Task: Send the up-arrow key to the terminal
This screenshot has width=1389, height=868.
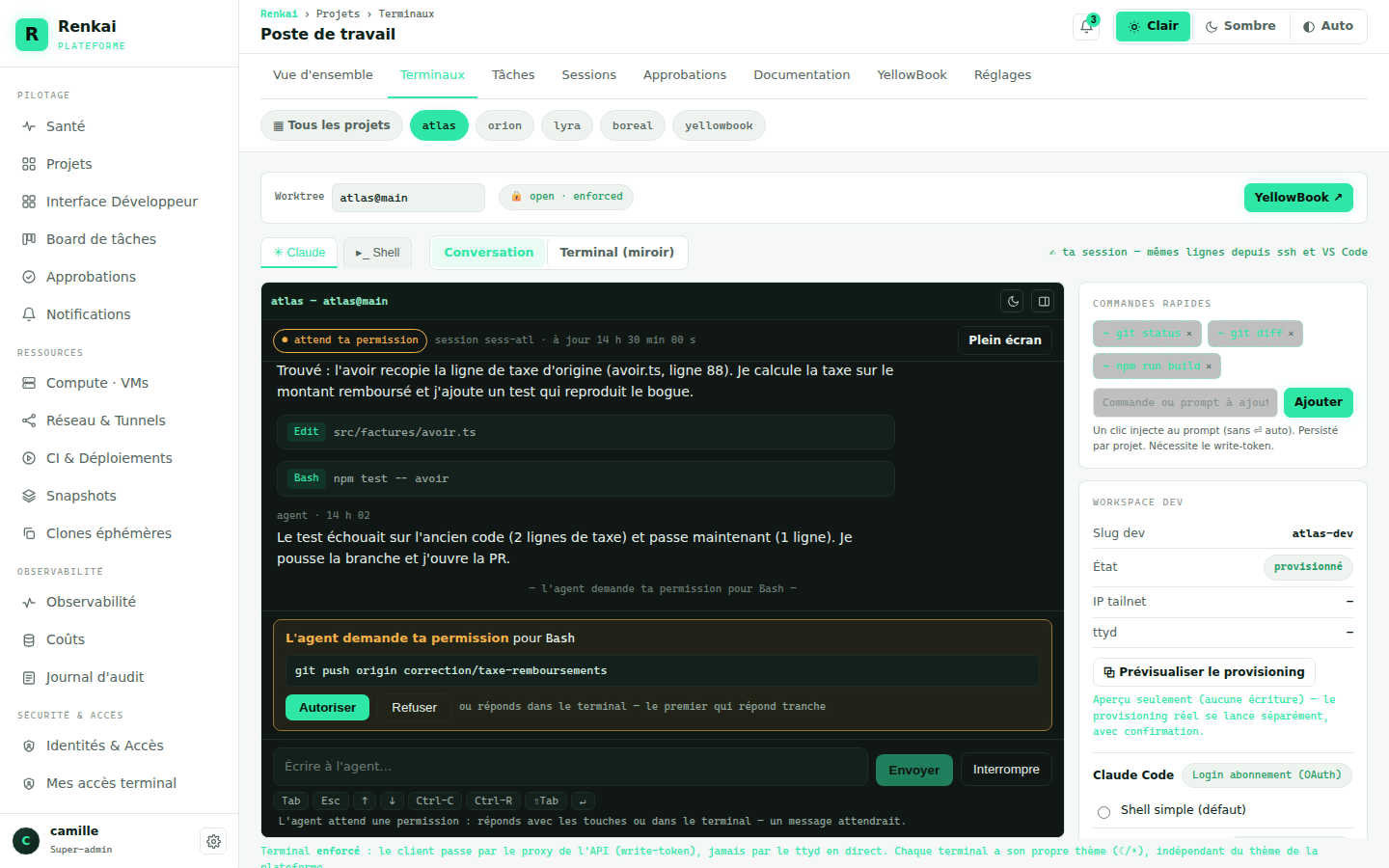Action: (x=365, y=800)
